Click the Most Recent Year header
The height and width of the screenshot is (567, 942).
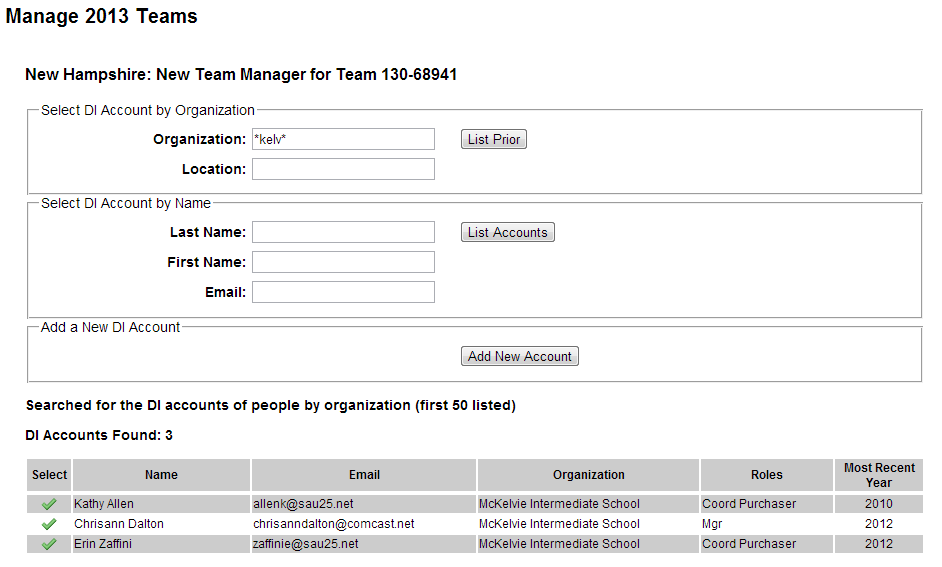(879, 475)
